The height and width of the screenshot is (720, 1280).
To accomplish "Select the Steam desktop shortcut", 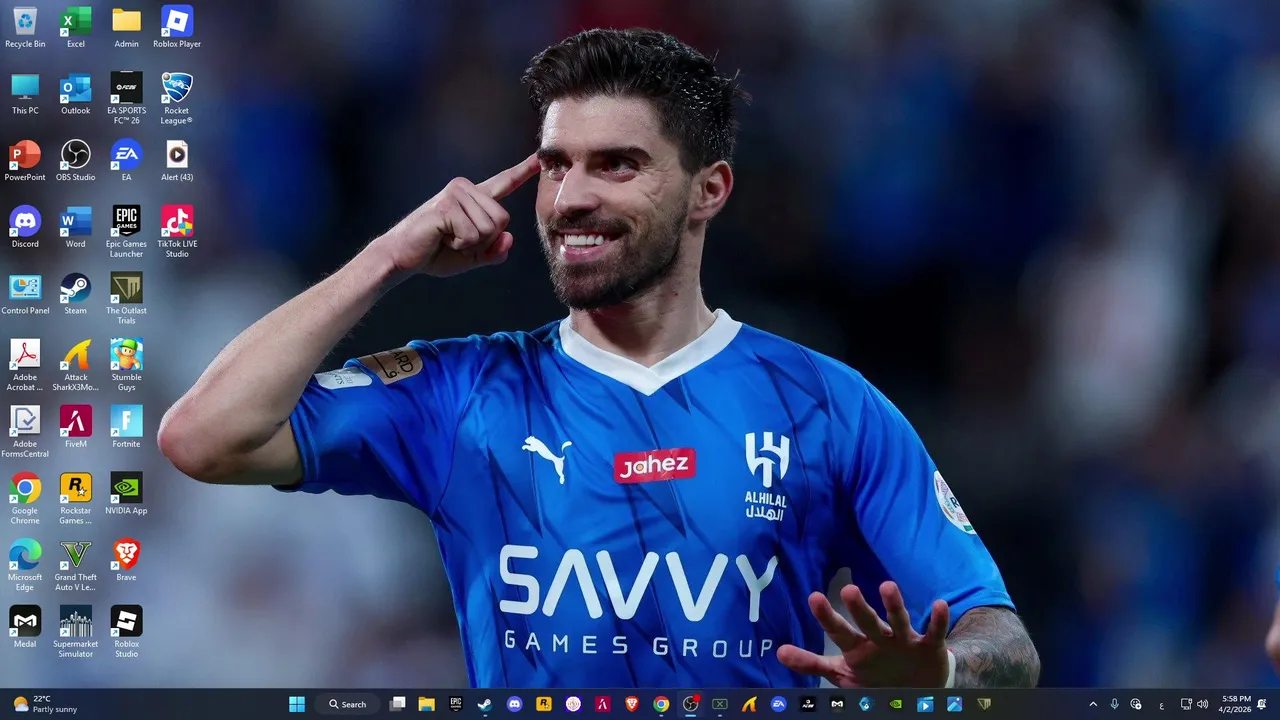I will coord(76,294).
